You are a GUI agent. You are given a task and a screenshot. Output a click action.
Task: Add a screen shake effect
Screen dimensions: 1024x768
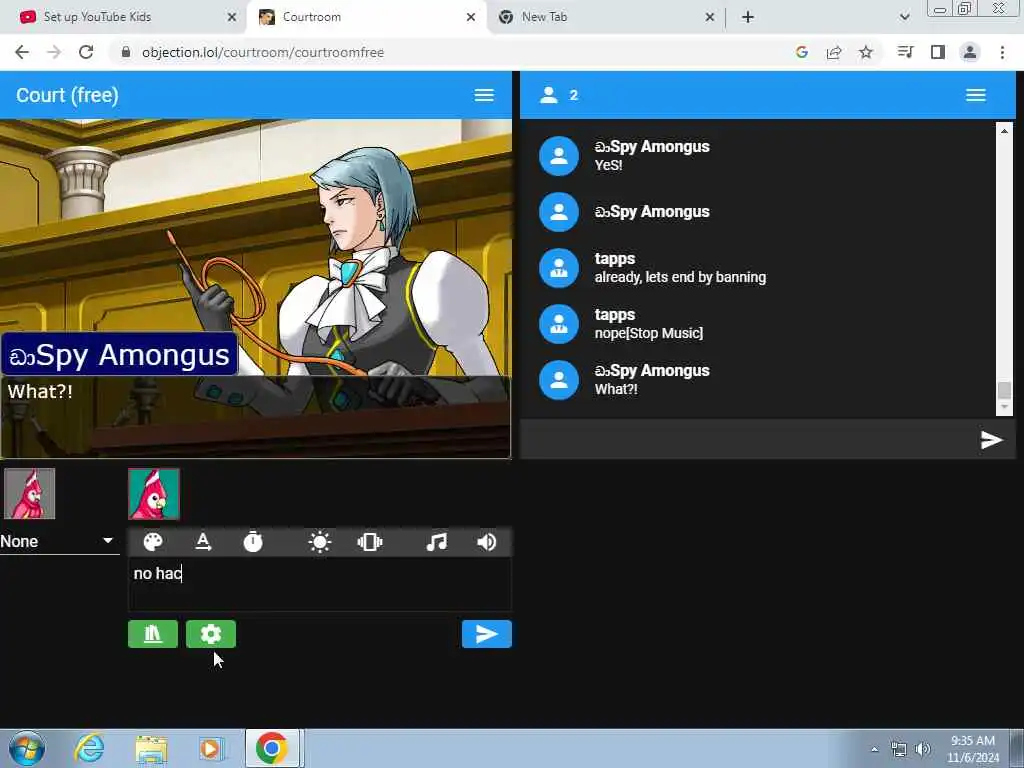point(370,542)
